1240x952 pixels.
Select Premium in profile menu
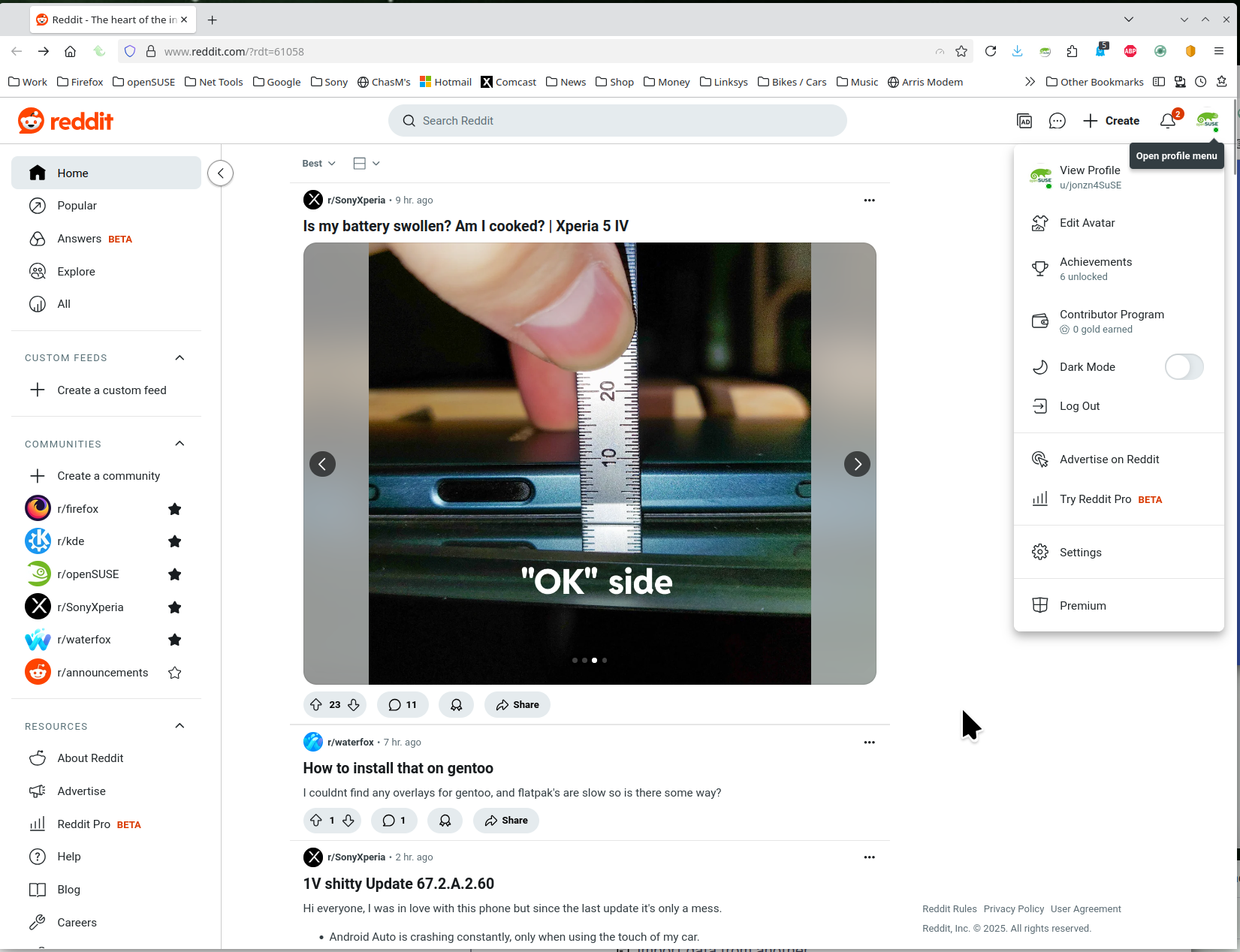(x=1119, y=606)
